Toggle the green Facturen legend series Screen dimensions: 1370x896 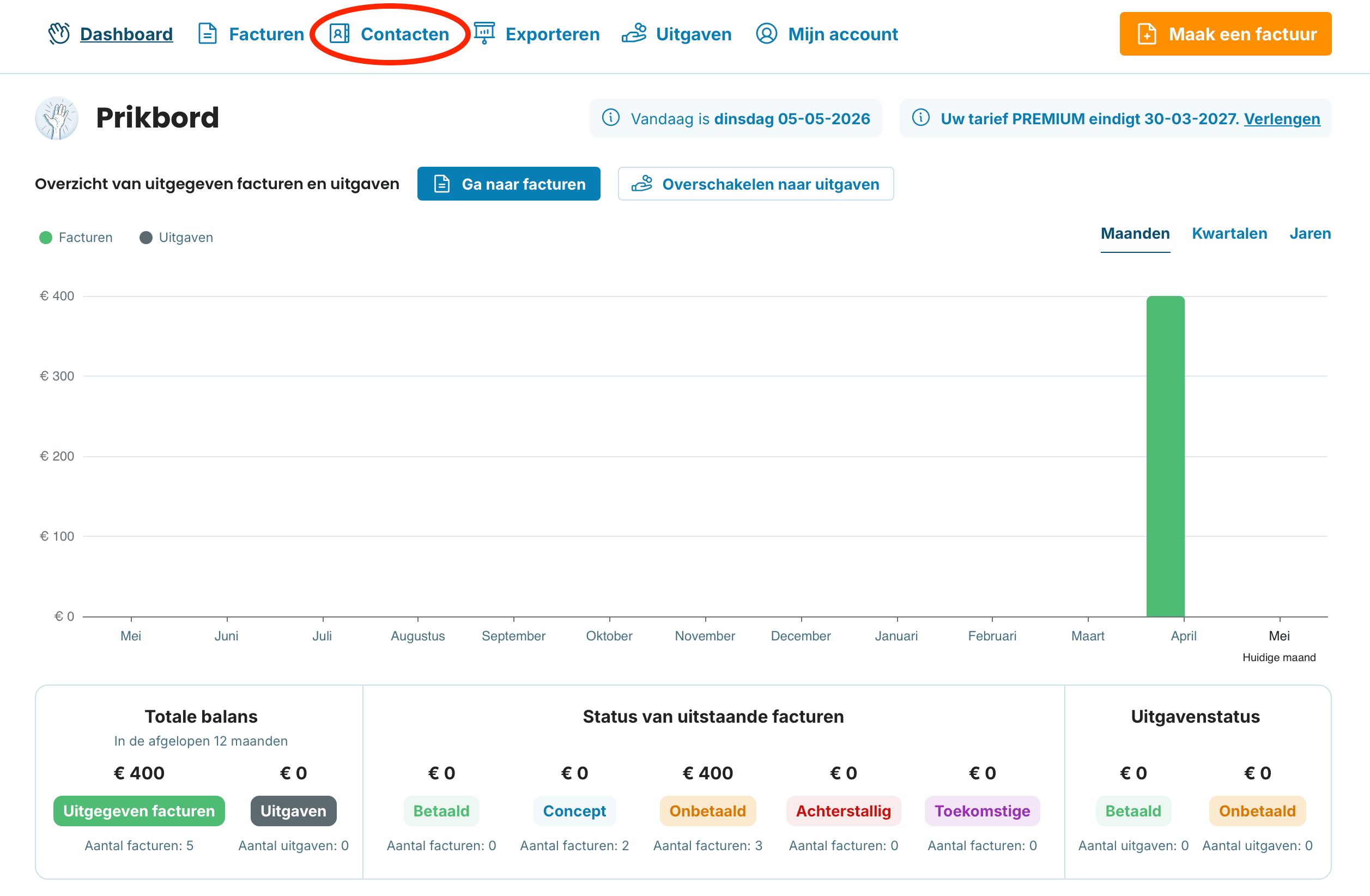tap(75, 237)
